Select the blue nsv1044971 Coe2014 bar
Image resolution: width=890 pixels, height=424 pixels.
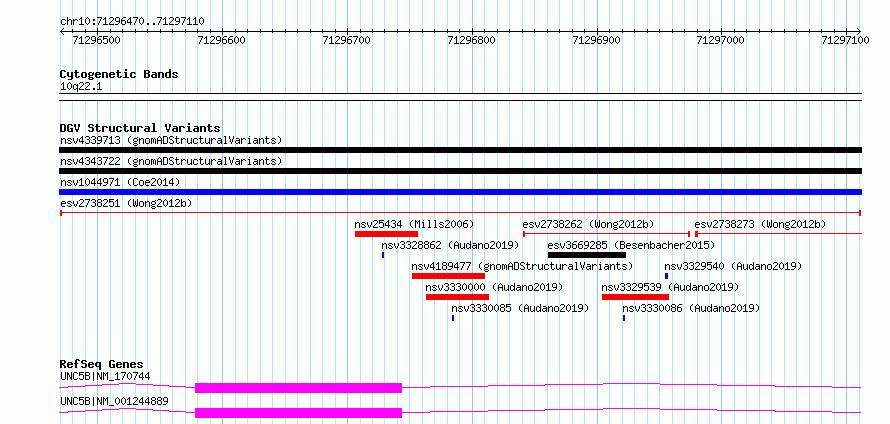click(x=460, y=192)
